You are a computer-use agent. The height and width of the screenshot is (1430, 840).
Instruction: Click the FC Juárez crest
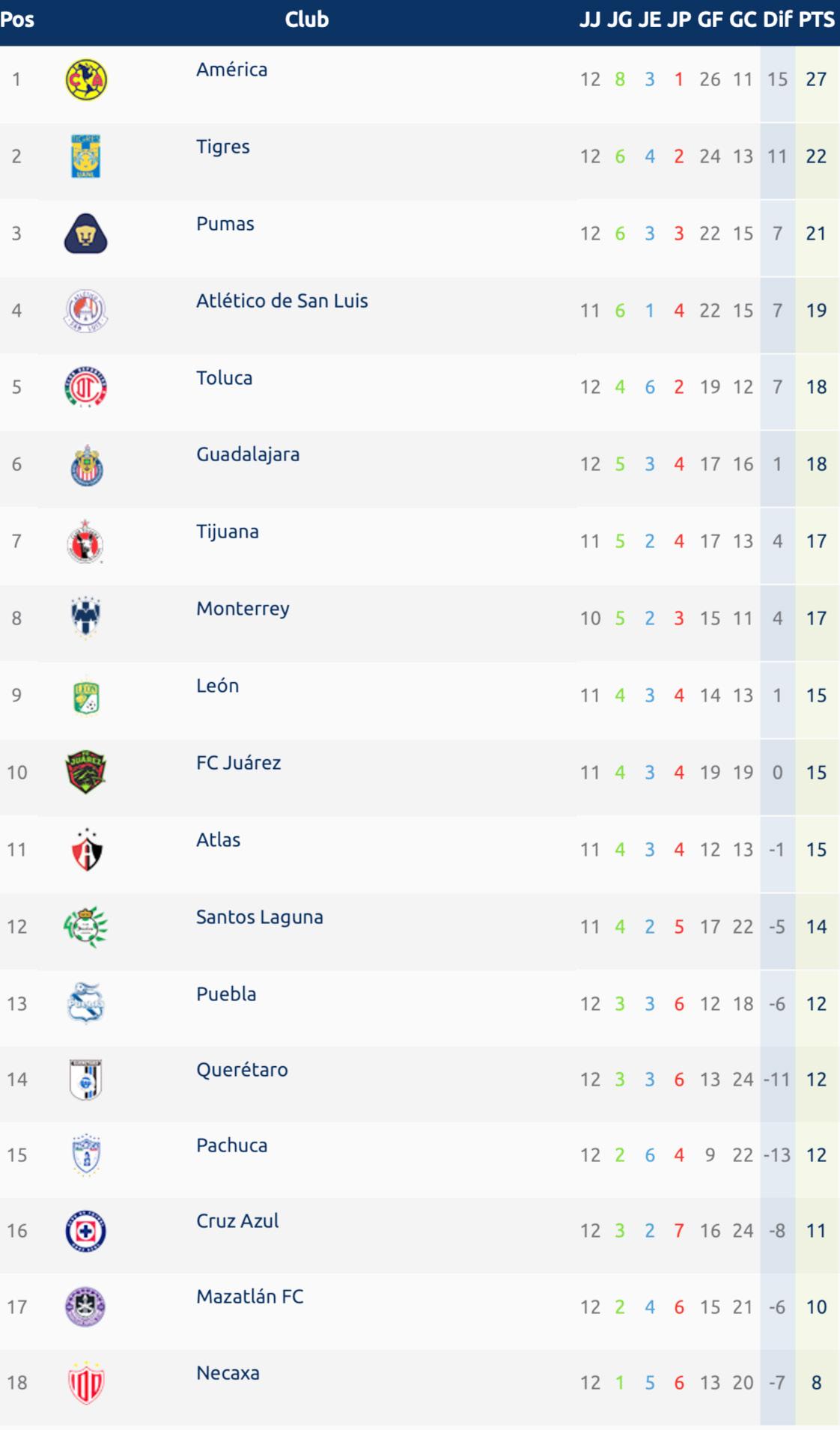[86, 772]
